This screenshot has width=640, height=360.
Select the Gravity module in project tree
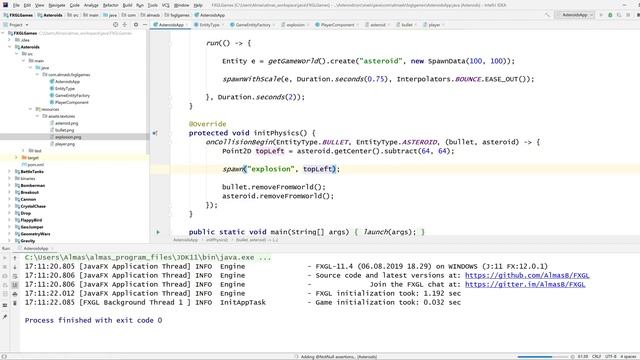pyautogui.click(x=27, y=241)
